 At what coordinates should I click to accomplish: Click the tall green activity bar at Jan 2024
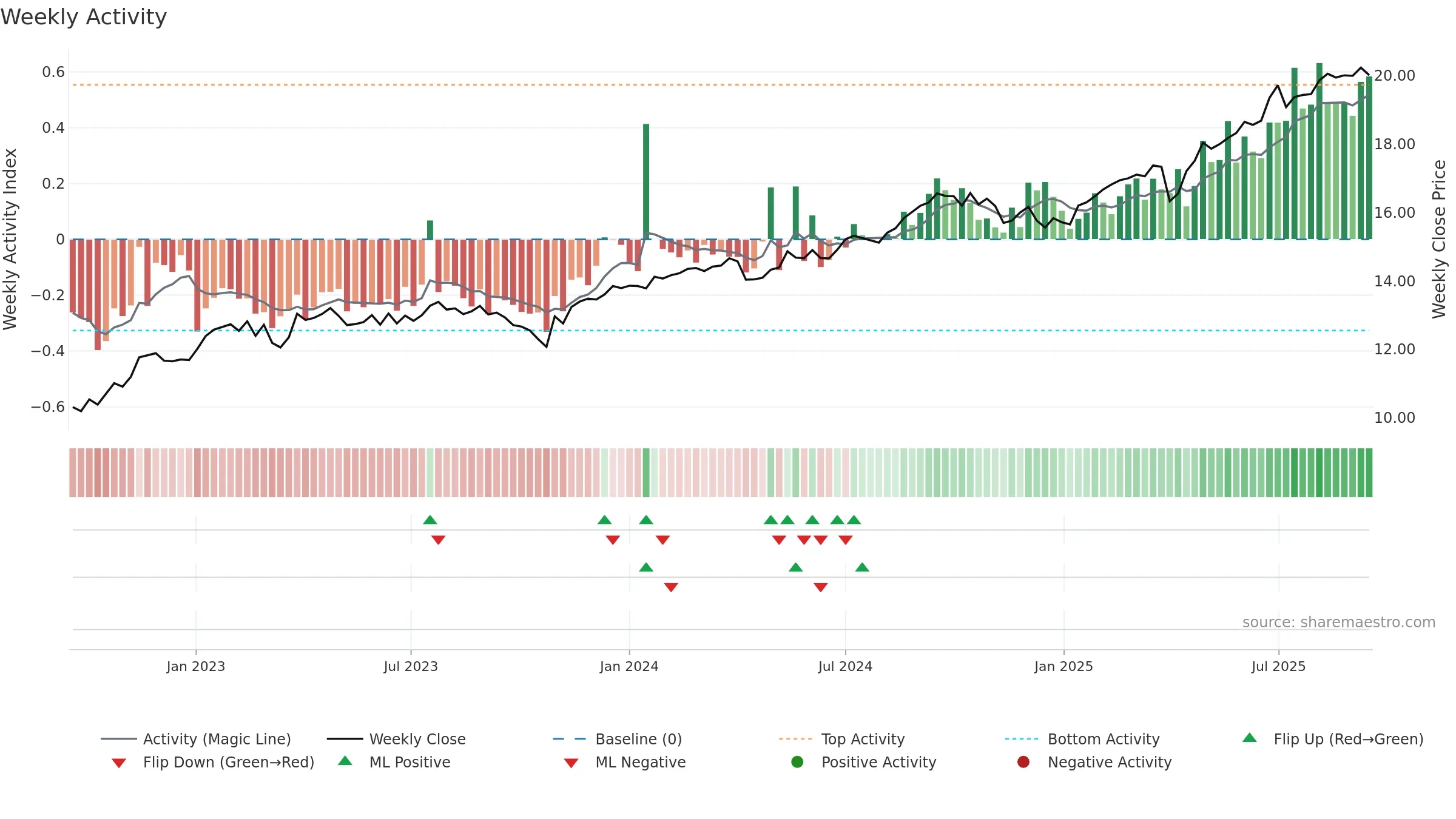pyautogui.click(x=646, y=181)
